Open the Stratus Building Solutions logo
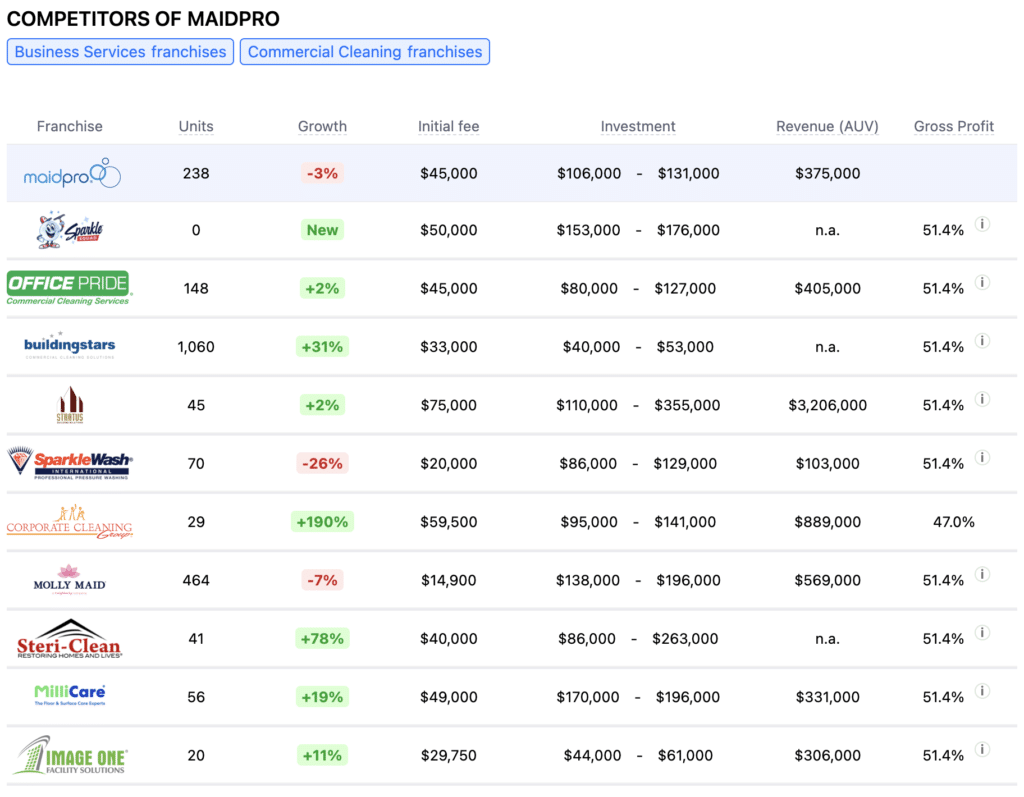Viewport: 1024px width, 797px height. (70, 405)
